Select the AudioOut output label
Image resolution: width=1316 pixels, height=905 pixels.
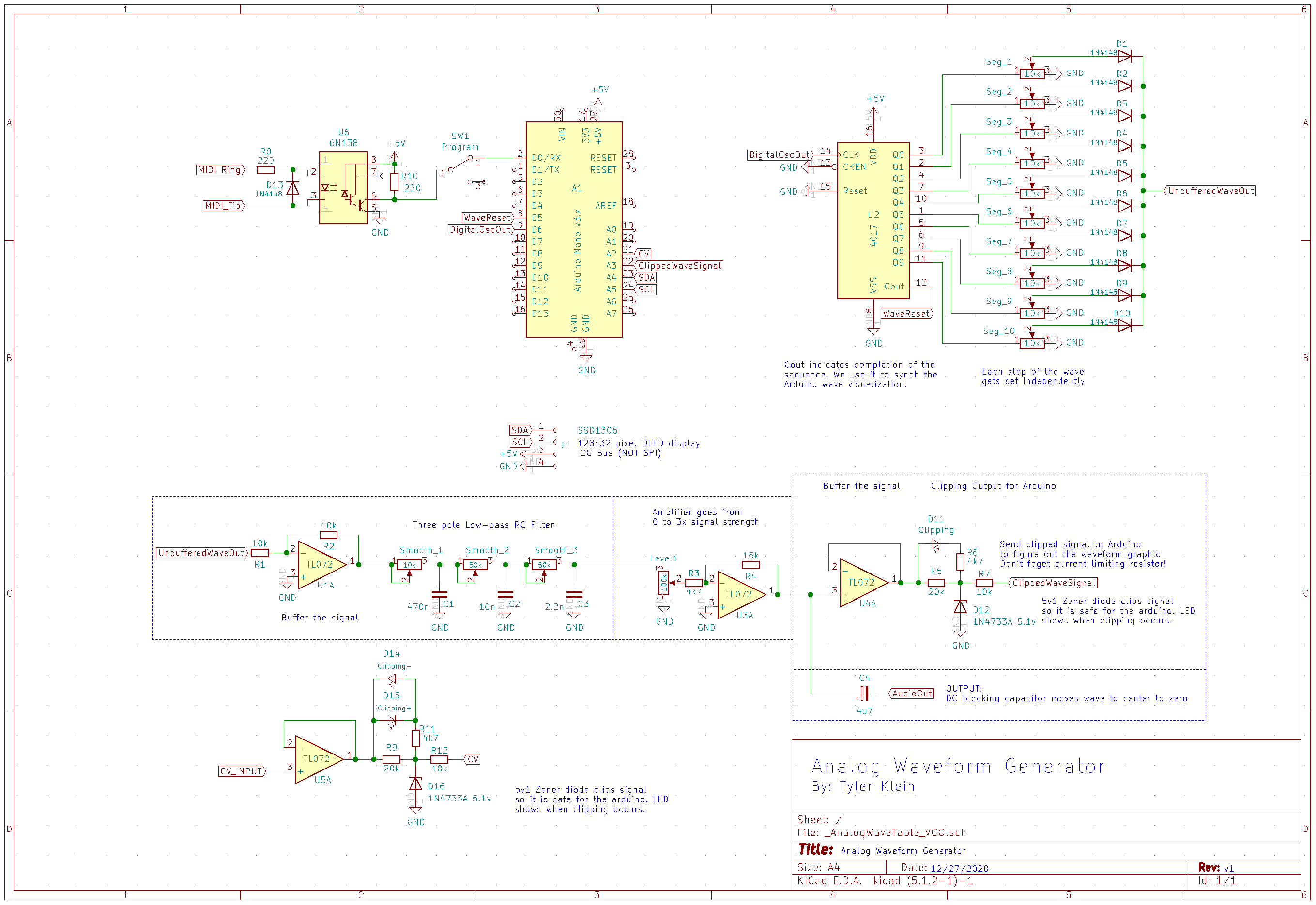(912, 694)
